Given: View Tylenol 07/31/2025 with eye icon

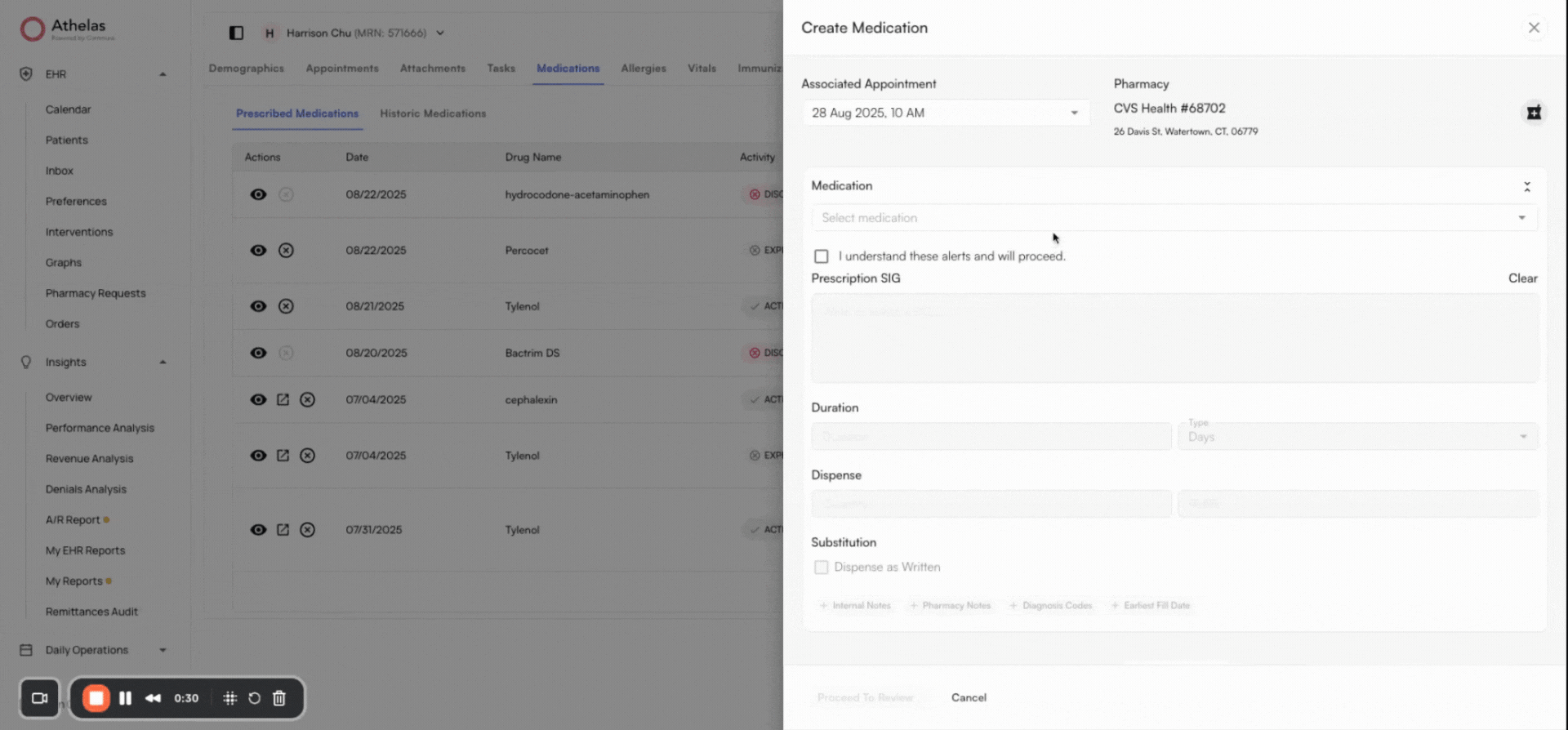Looking at the screenshot, I should tap(258, 530).
